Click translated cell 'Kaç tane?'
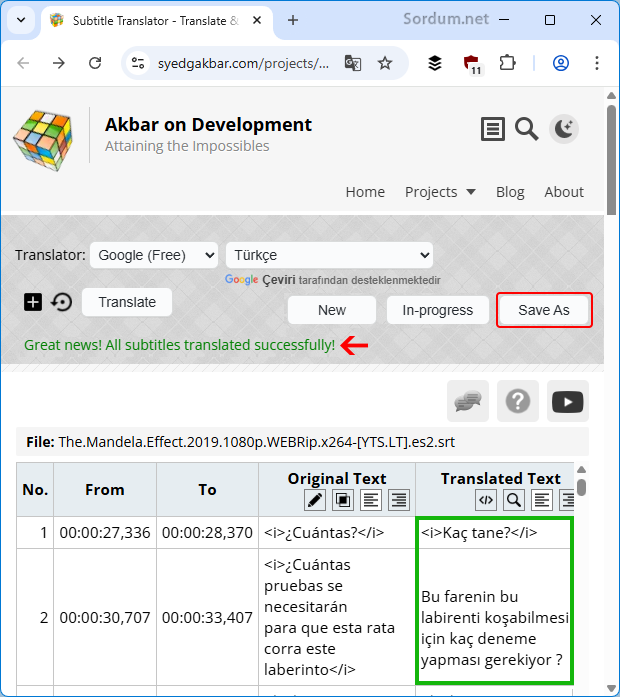This screenshot has height=697, width=620. click(493, 533)
